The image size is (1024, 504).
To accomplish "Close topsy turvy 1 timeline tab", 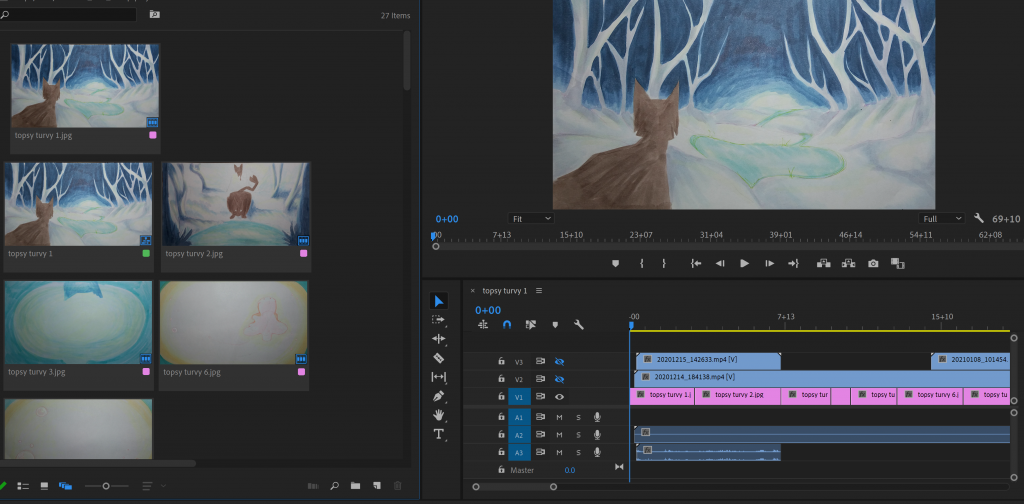I will click(473, 291).
